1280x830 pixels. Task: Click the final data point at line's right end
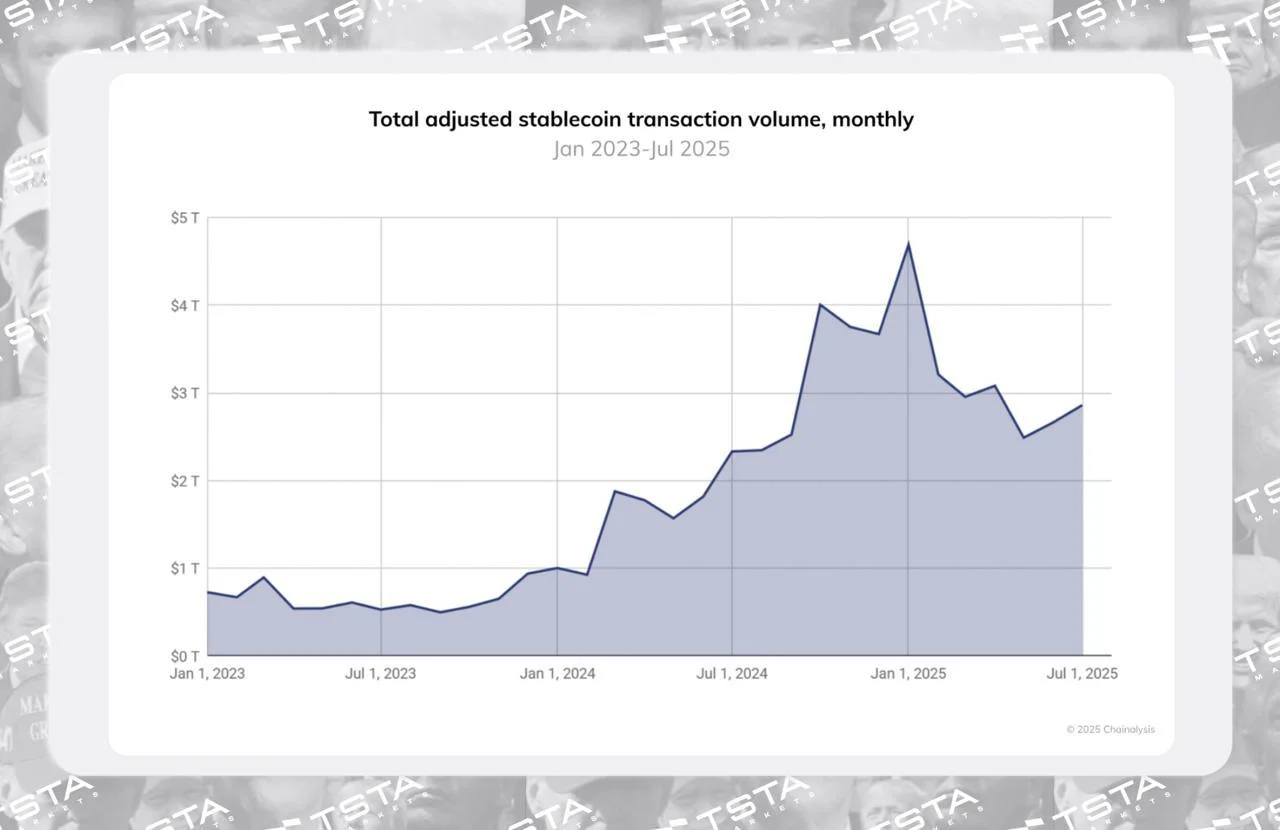[1082, 405]
